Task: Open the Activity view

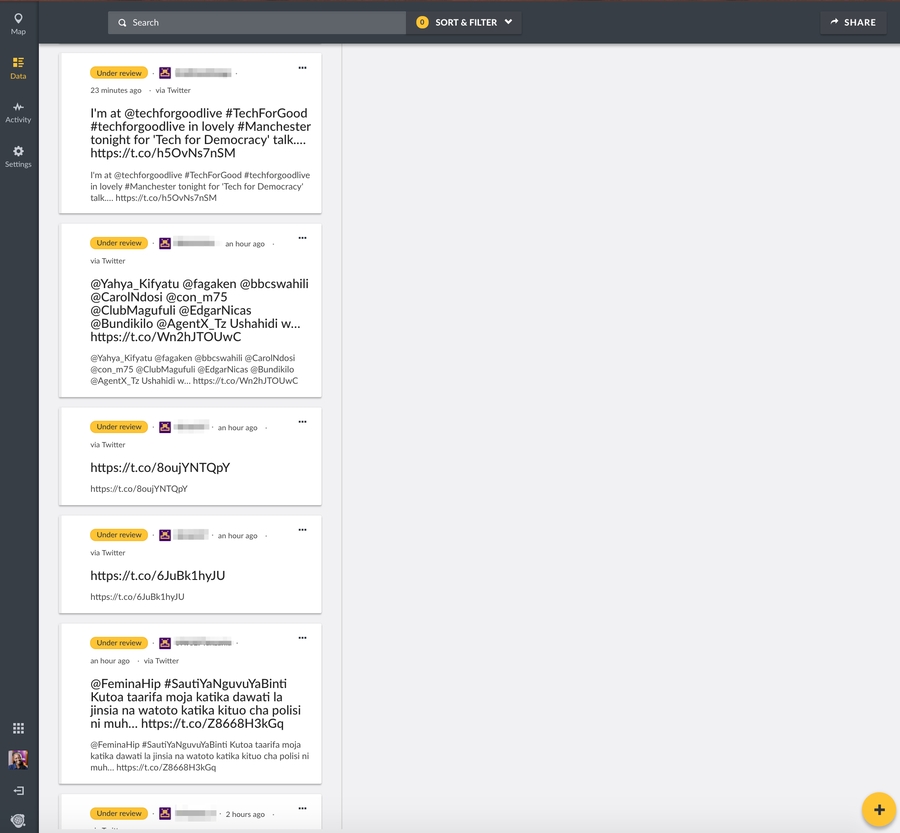Action: pos(18,111)
